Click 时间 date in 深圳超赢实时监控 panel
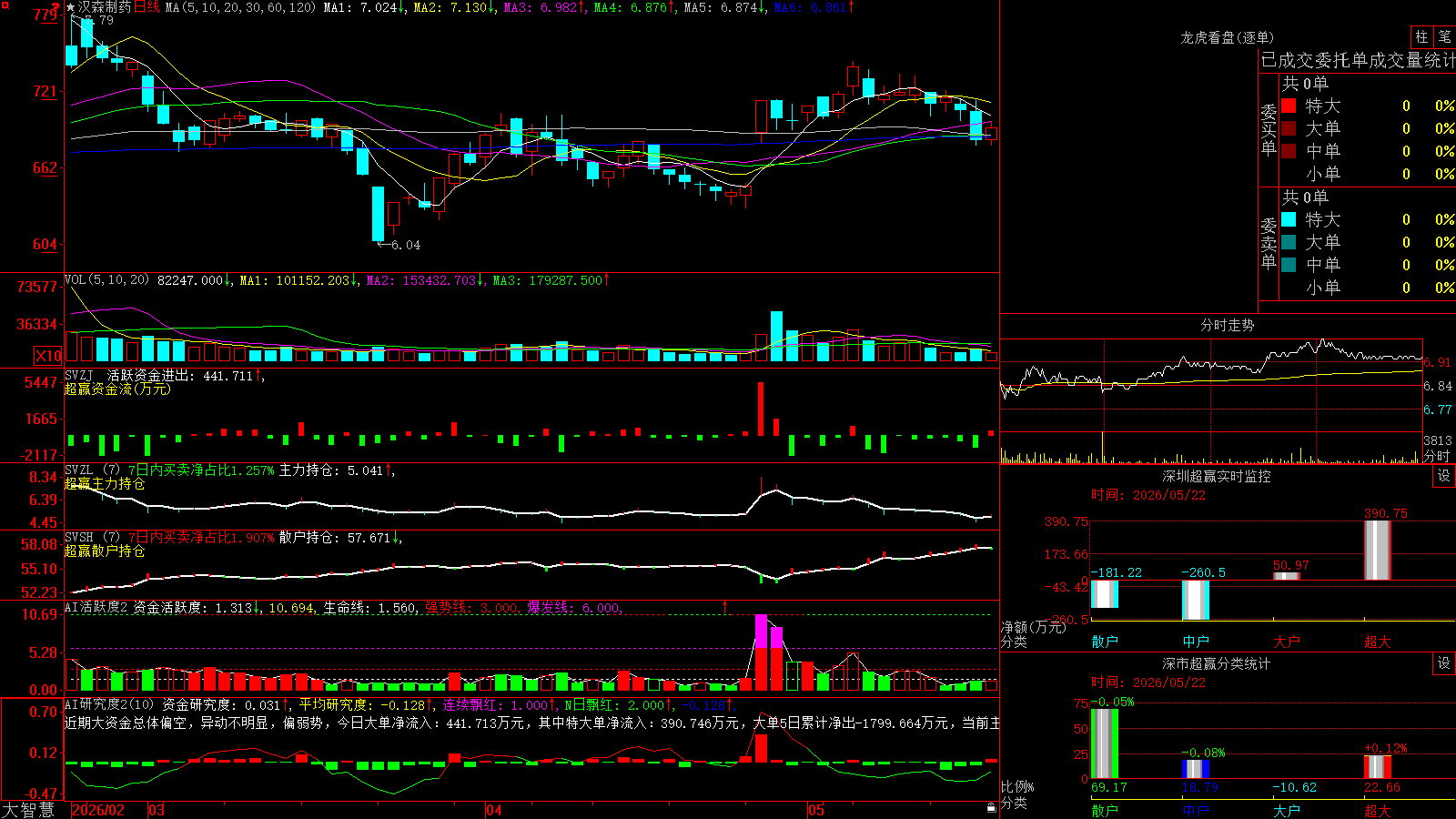The height and width of the screenshot is (819, 1456). click(x=1148, y=495)
